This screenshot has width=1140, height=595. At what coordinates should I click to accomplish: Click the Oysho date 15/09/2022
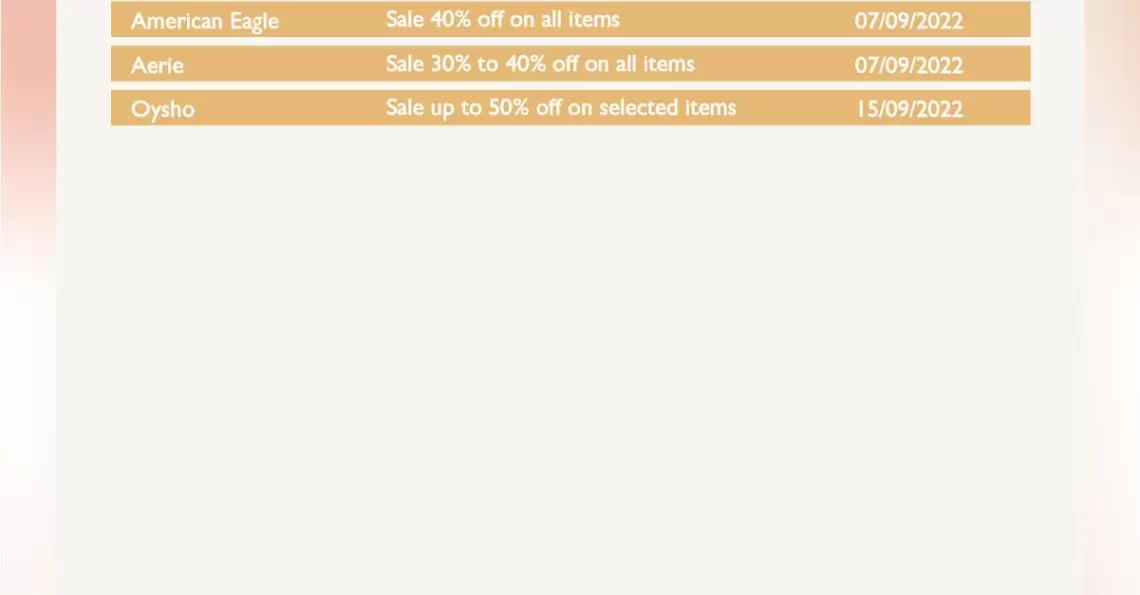click(910, 109)
